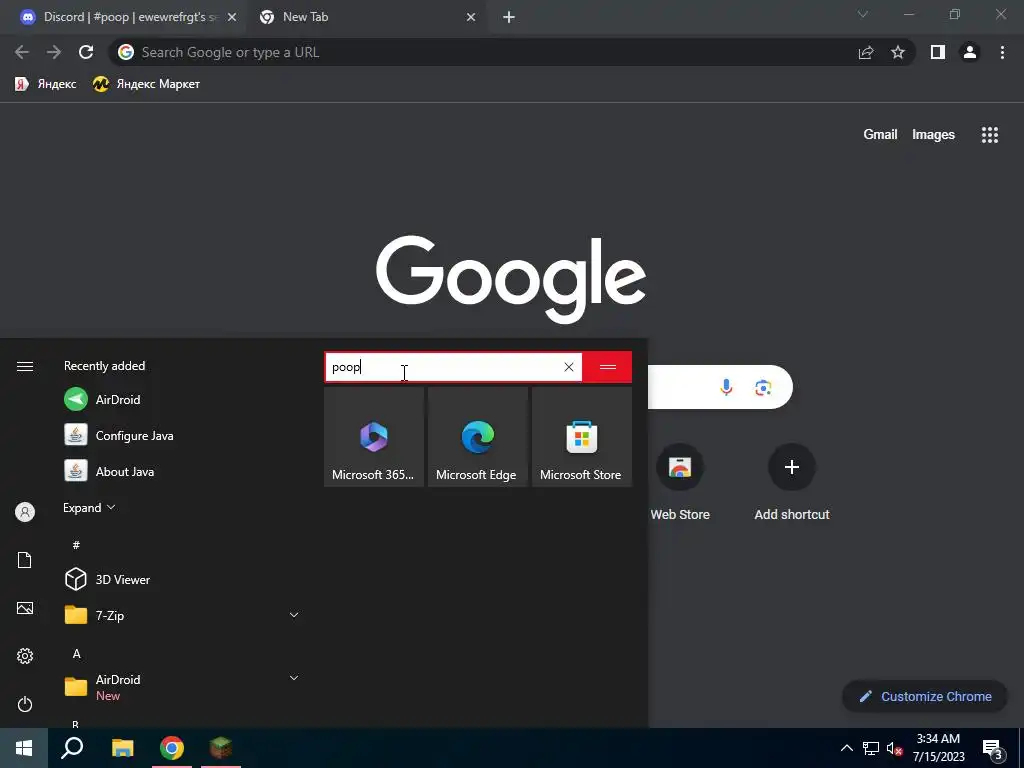Close the Discord tab
Viewport: 1024px width, 768px height.
232,17
